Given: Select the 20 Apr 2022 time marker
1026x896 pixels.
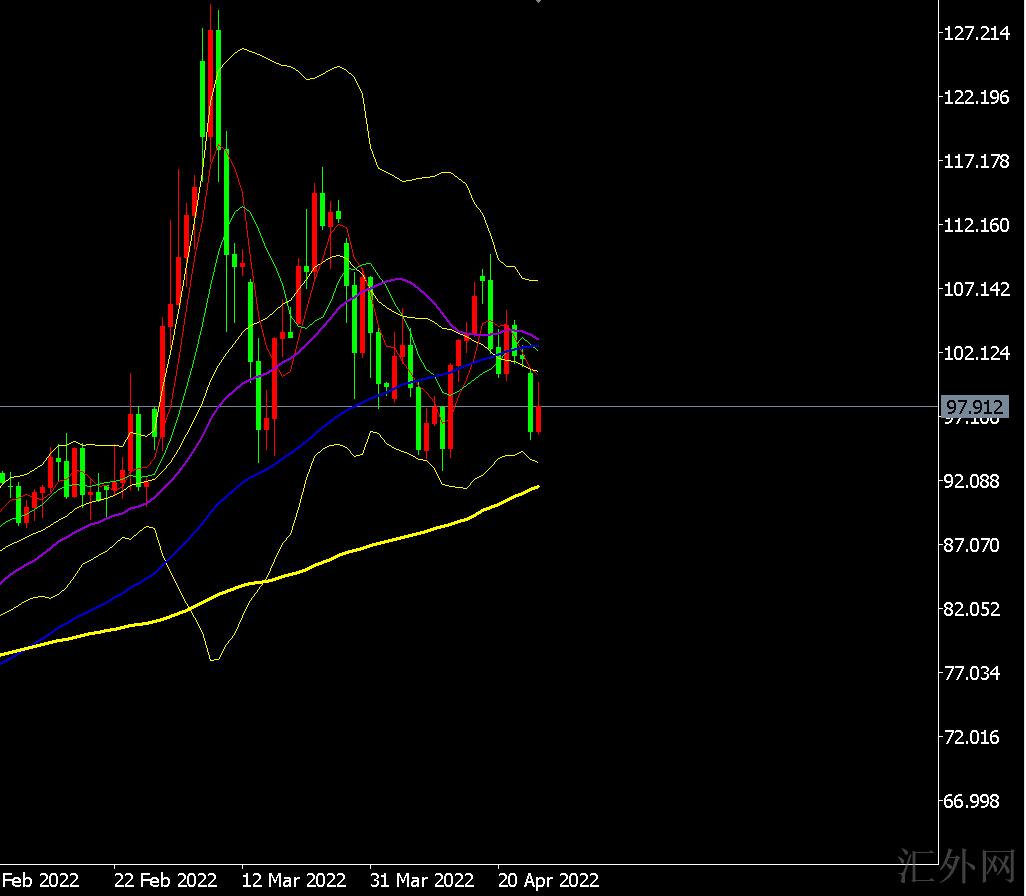Looking at the screenshot, I should pos(549,880).
